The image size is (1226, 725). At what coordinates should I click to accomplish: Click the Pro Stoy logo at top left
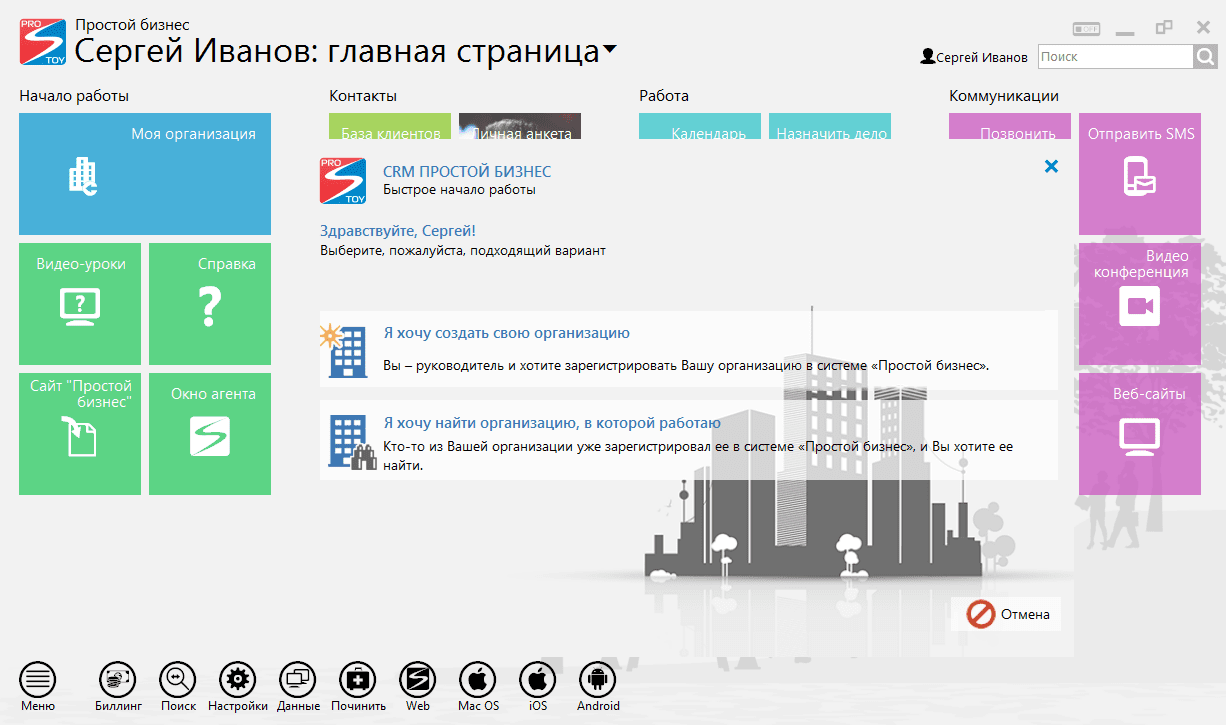43,42
